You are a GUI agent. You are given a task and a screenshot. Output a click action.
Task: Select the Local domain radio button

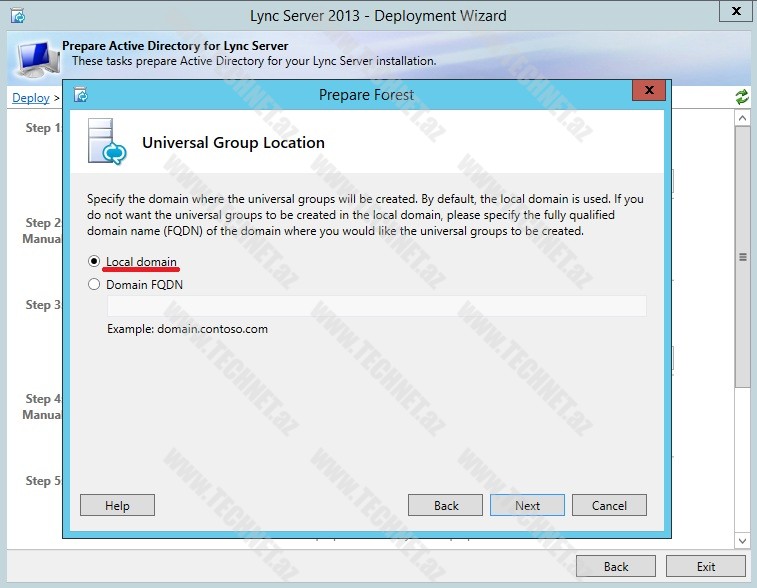point(94,261)
